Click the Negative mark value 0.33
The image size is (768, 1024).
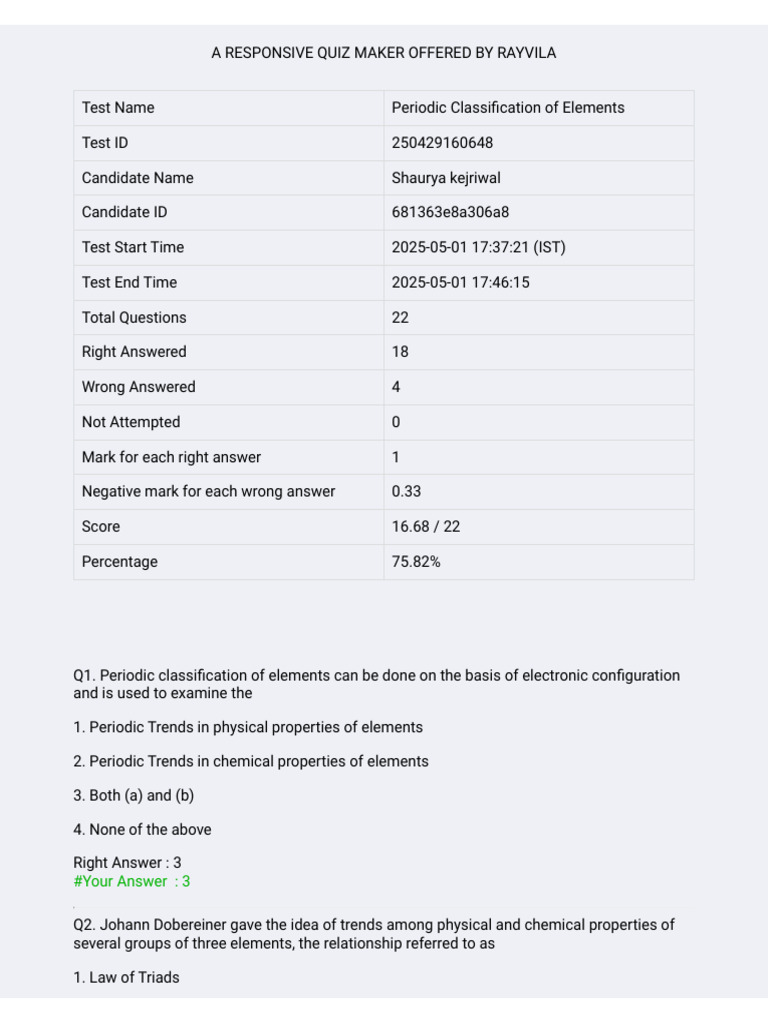(406, 492)
